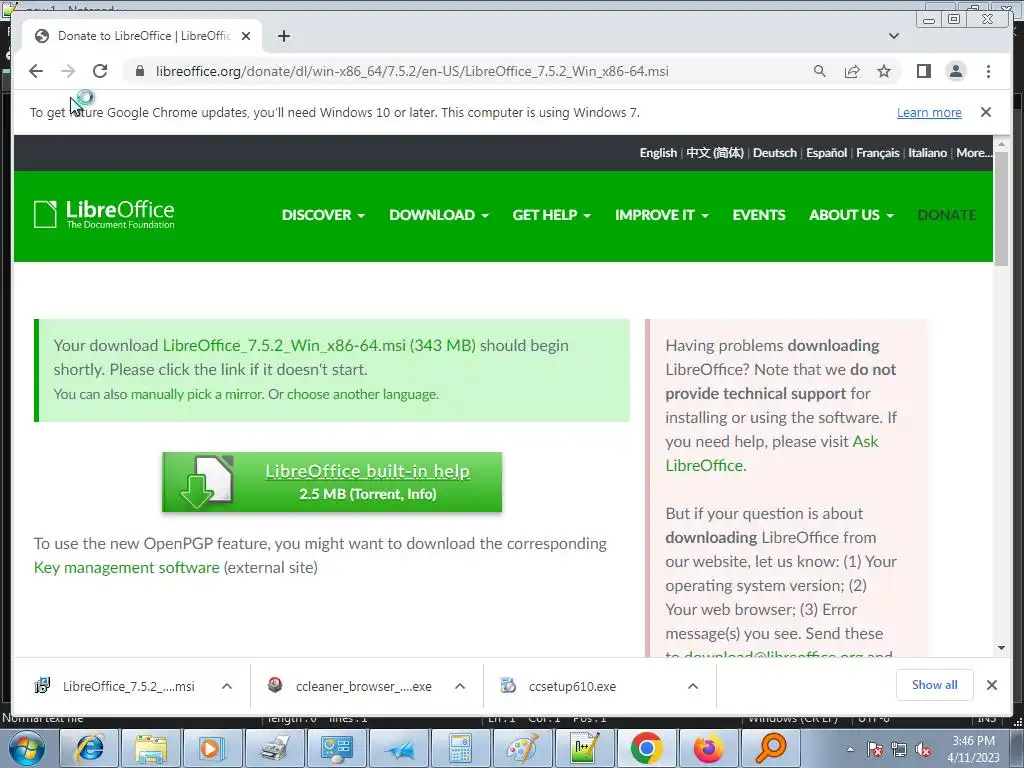Image resolution: width=1024 pixels, height=768 pixels.
Task: View site info via padlock icon
Action: 139,71
